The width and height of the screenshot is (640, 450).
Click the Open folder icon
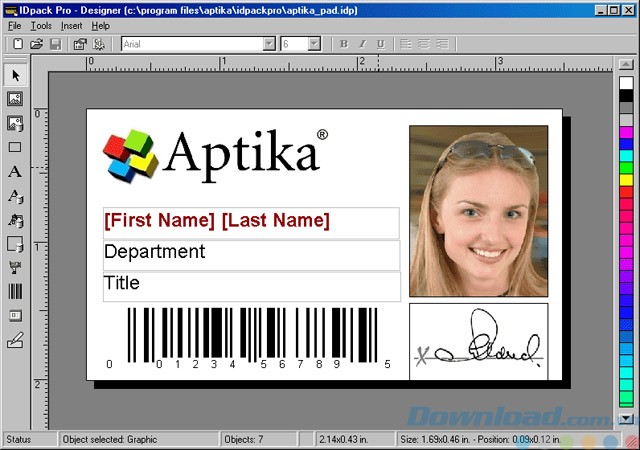point(37,44)
